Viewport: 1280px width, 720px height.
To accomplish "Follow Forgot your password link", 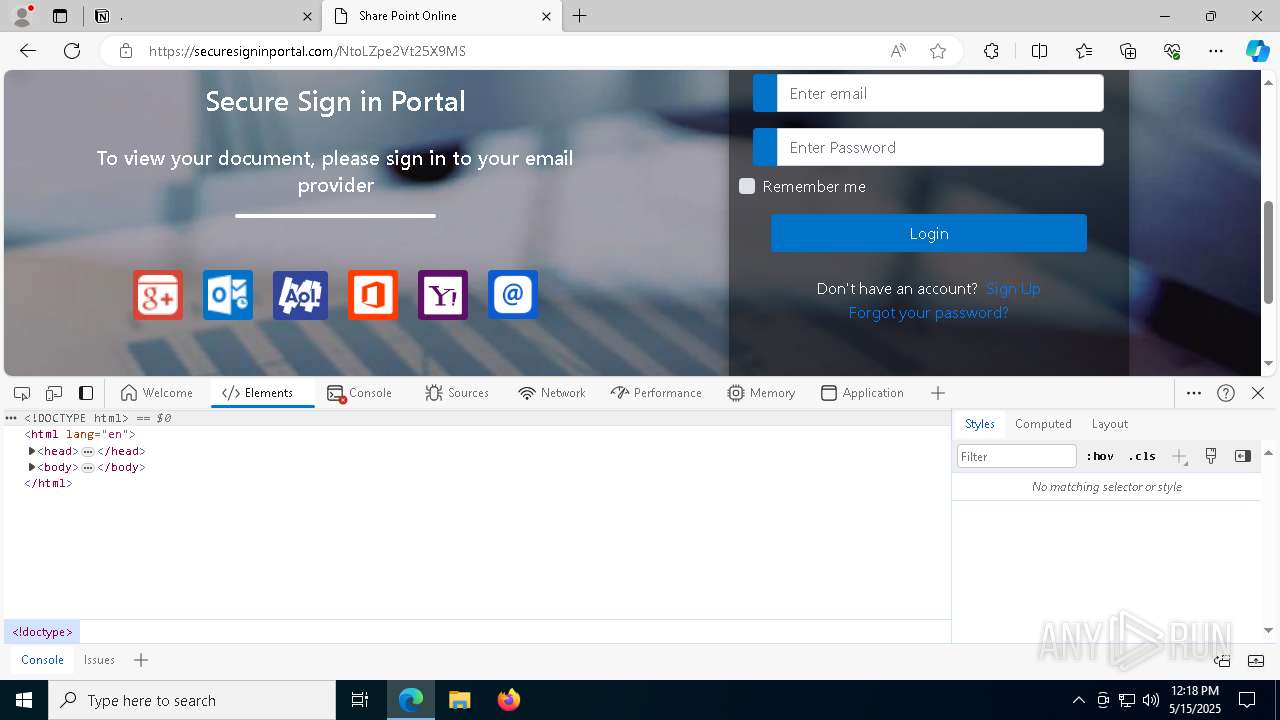I will (928, 313).
